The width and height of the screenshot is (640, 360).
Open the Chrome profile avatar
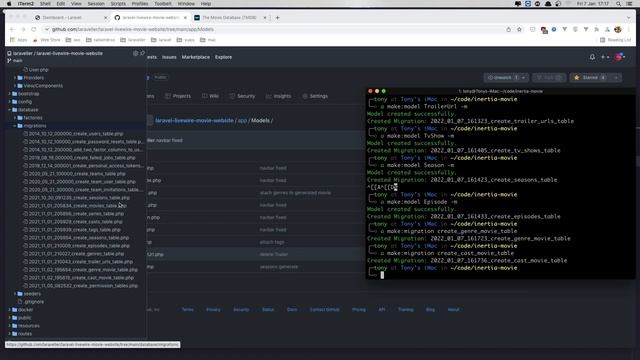[618, 29]
